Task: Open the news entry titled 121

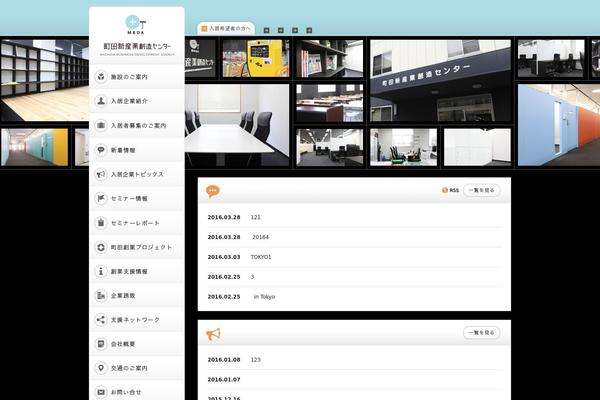Action: tap(255, 217)
